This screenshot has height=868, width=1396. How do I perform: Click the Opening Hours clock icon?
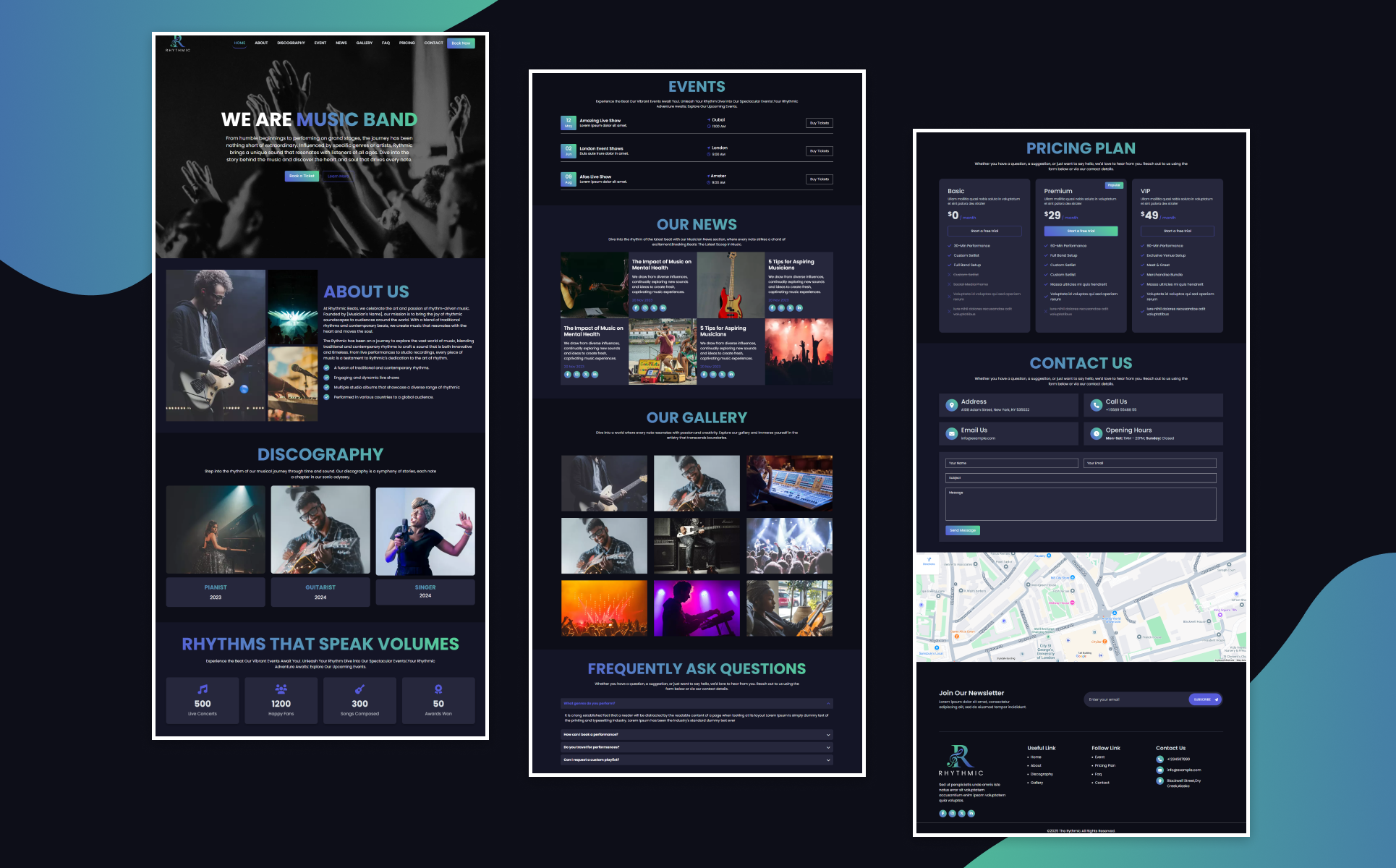(1097, 433)
